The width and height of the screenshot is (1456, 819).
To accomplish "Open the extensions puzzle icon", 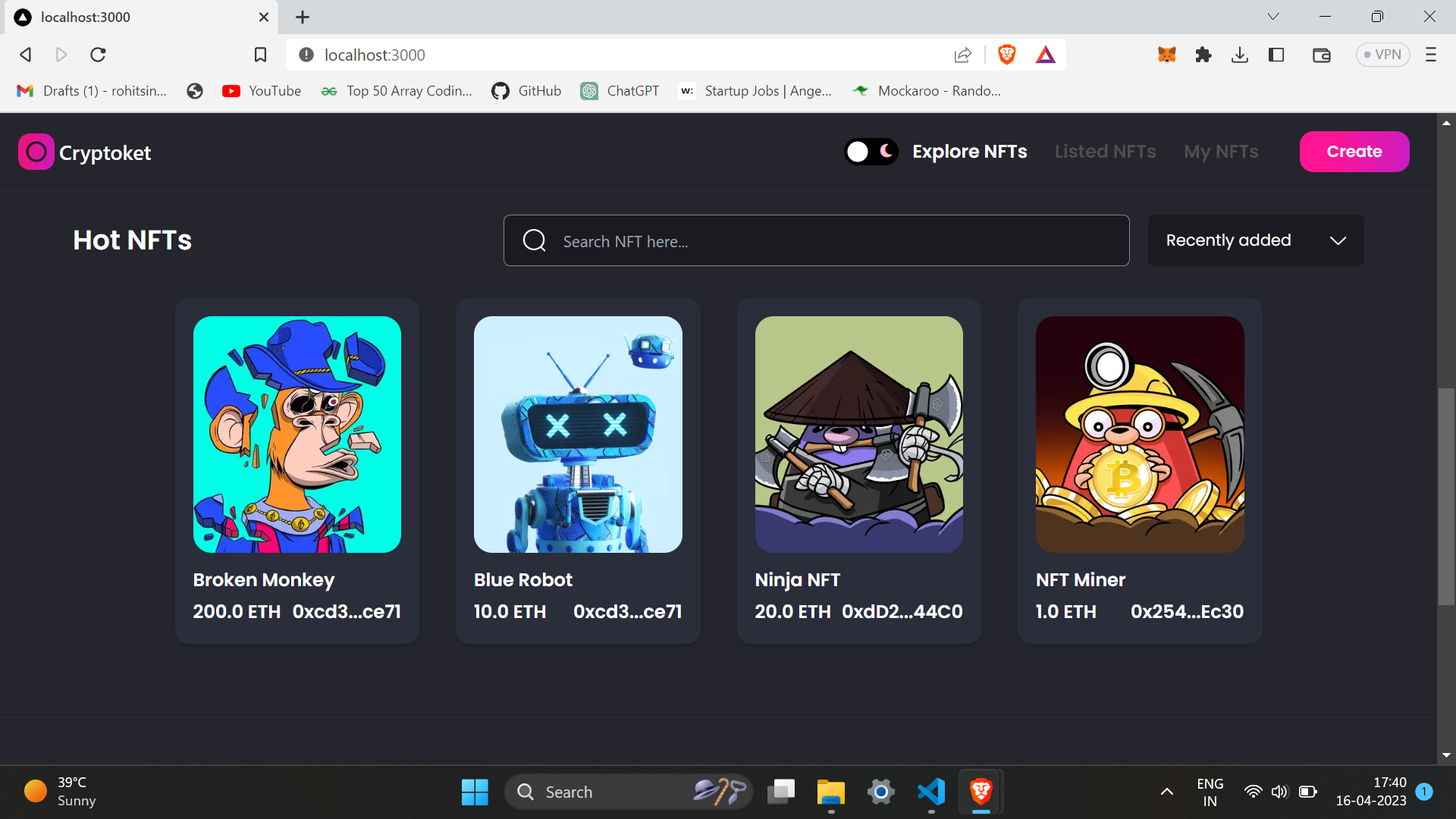I will (1203, 55).
